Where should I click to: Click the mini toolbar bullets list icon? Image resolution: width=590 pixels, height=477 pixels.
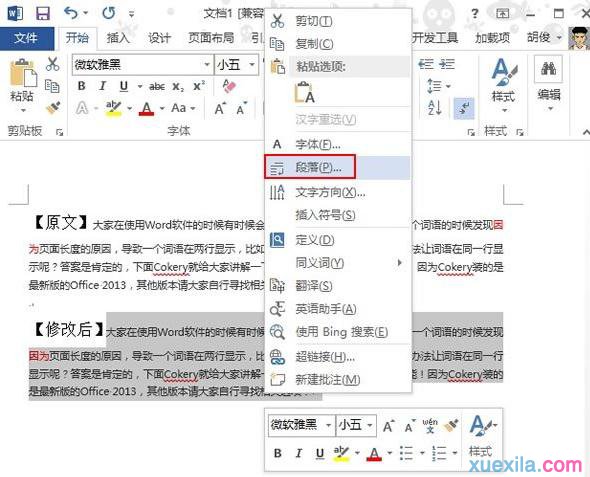tap(406, 453)
